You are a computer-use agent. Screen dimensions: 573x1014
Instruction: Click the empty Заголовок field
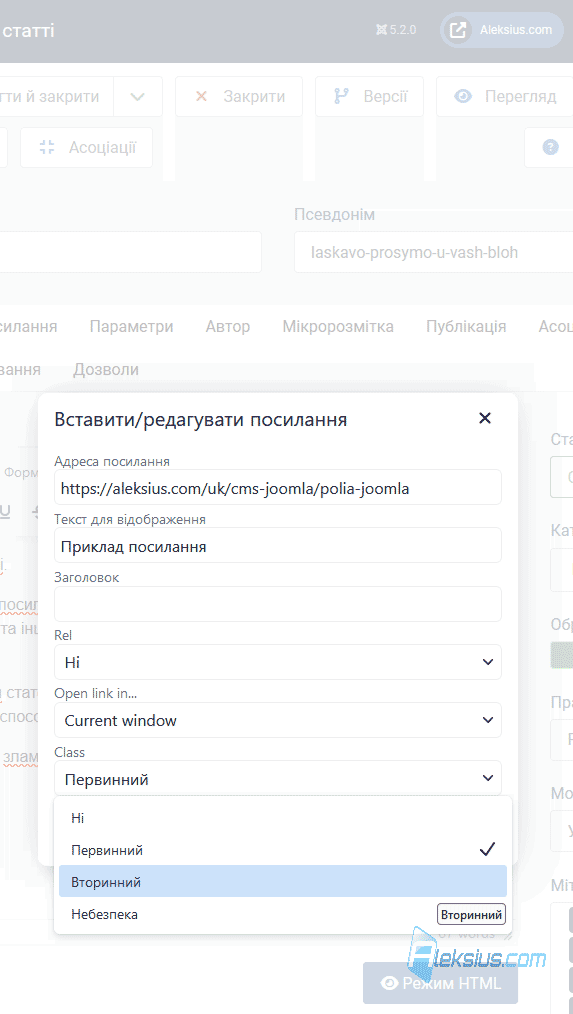pyautogui.click(x=277, y=604)
